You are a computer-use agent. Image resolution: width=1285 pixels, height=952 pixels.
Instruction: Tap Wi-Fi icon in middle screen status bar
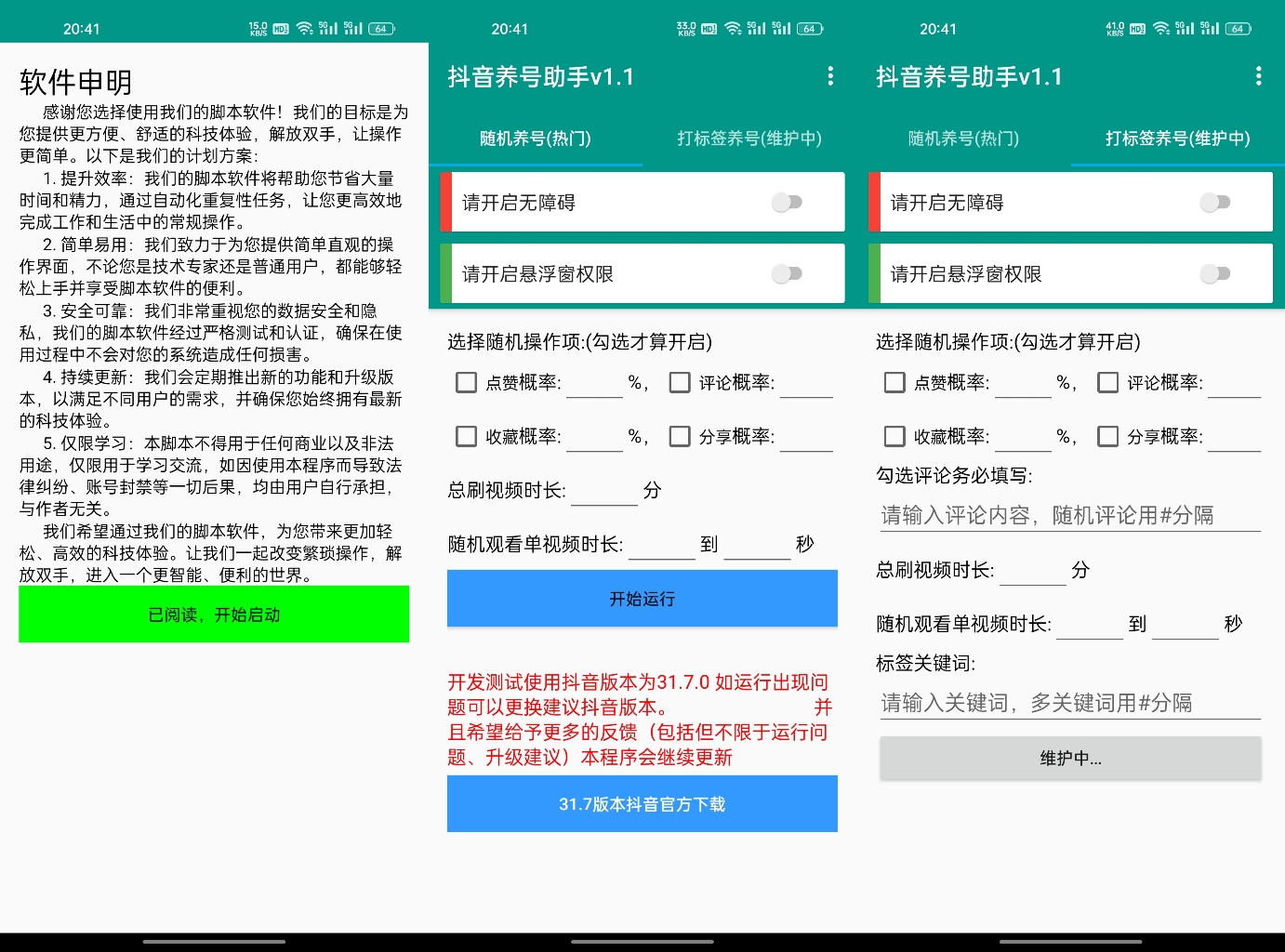click(x=734, y=29)
